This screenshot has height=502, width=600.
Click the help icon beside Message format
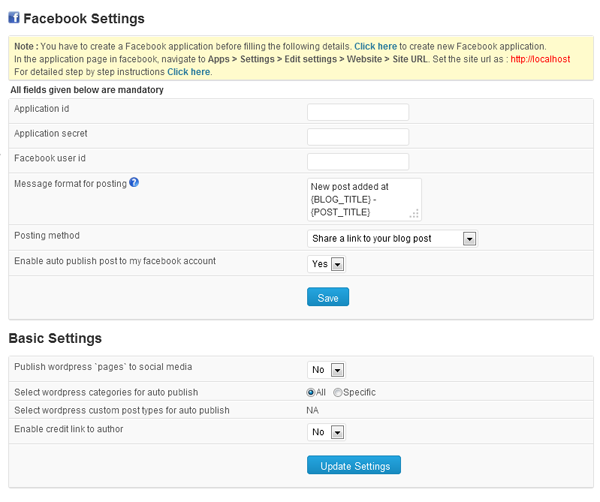pos(134,182)
